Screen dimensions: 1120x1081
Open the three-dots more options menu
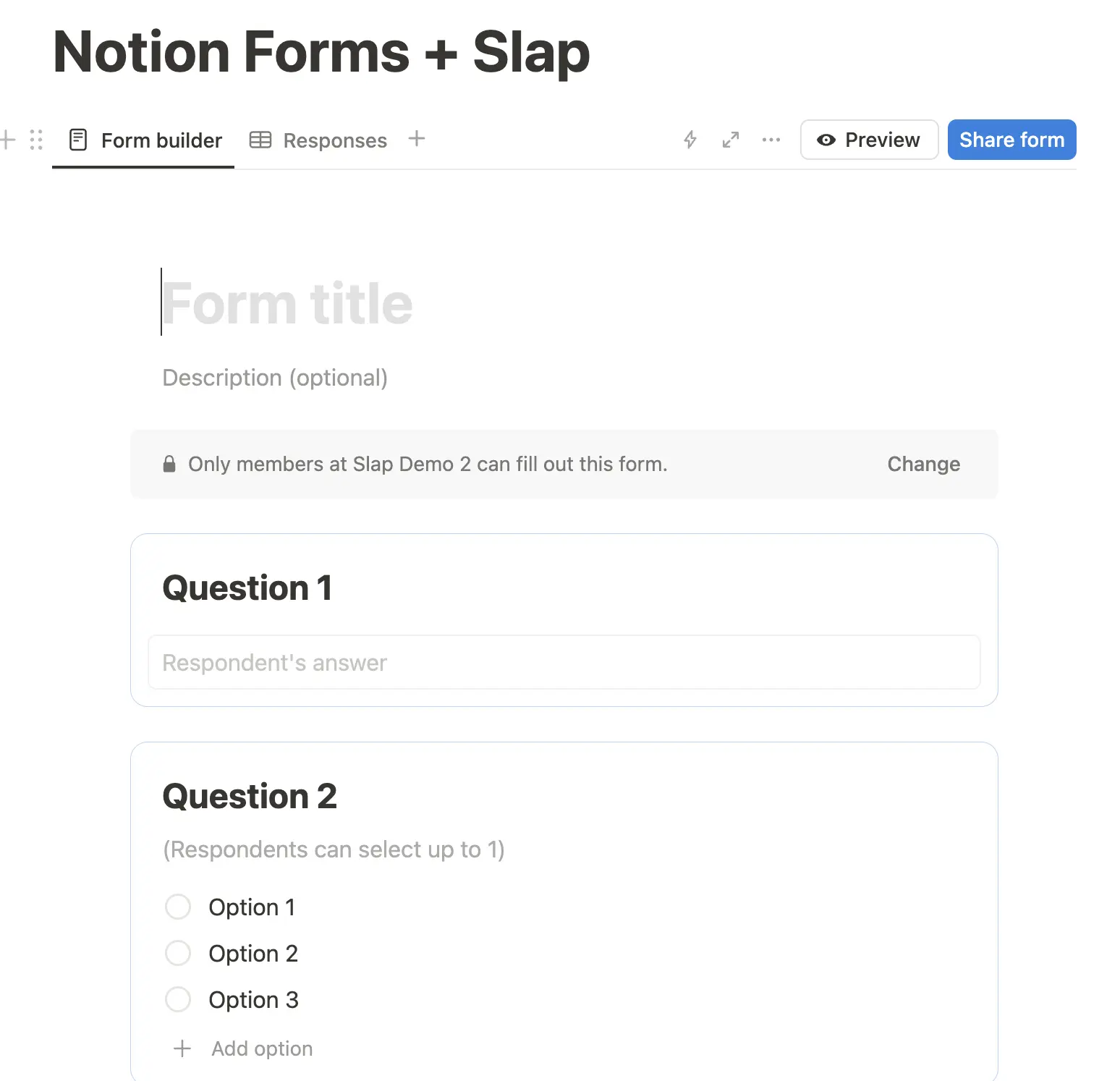click(771, 140)
